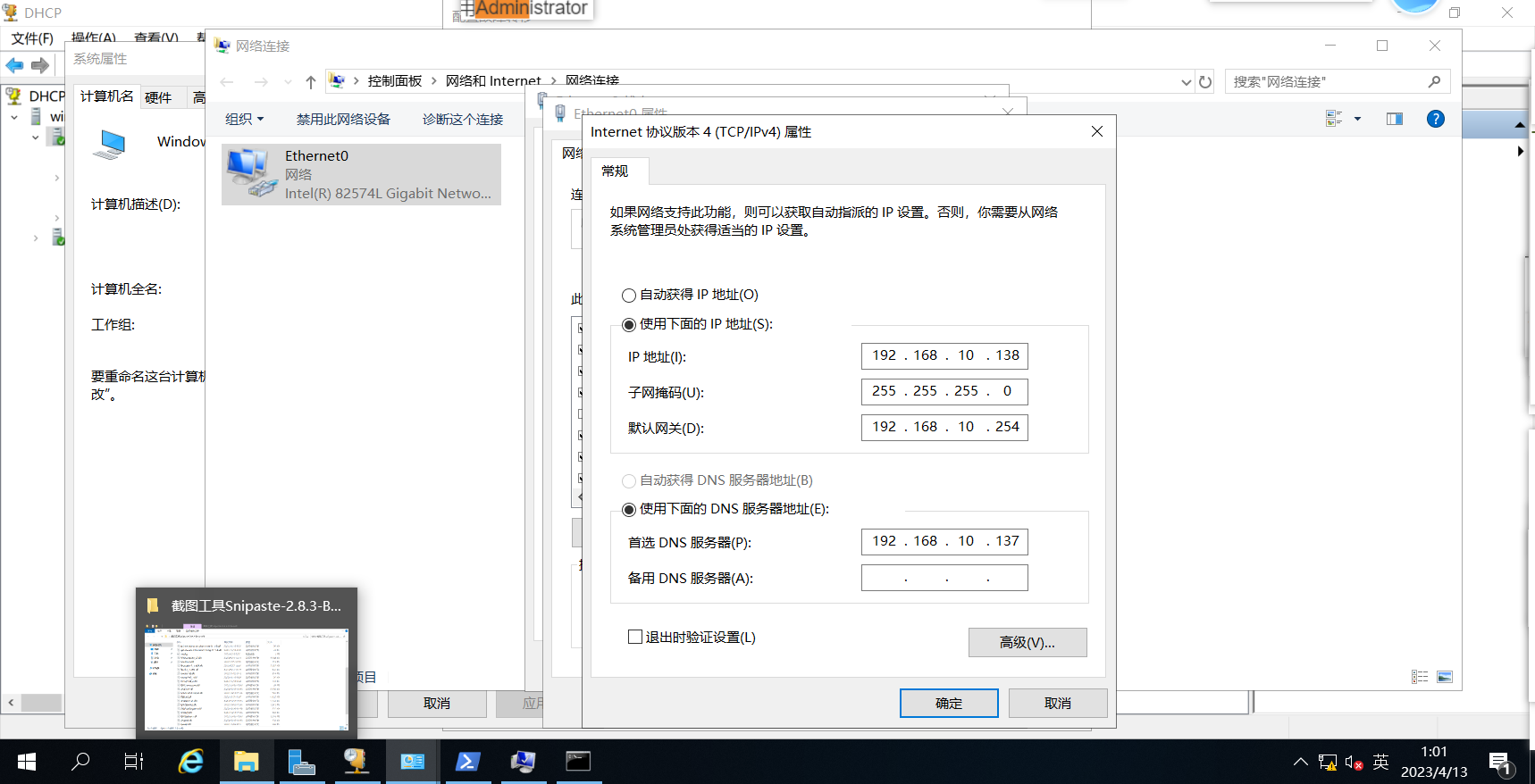Confirm settings with the 确定 button
1535x784 pixels.
coord(949,703)
